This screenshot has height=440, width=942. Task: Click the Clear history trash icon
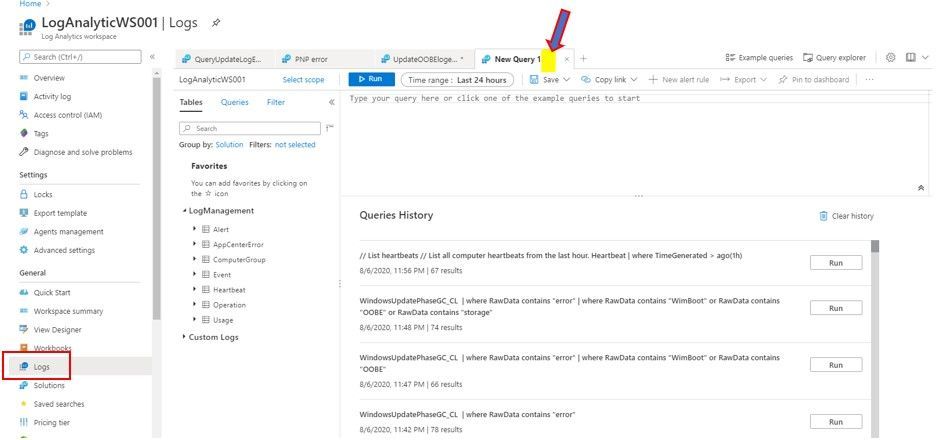pyautogui.click(x=824, y=216)
